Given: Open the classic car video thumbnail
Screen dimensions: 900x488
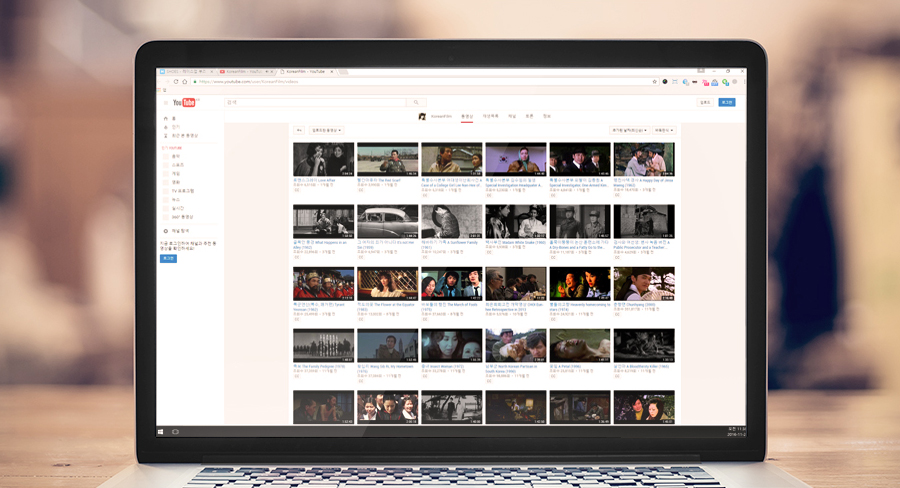Looking at the screenshot, I should coord(387,222).
